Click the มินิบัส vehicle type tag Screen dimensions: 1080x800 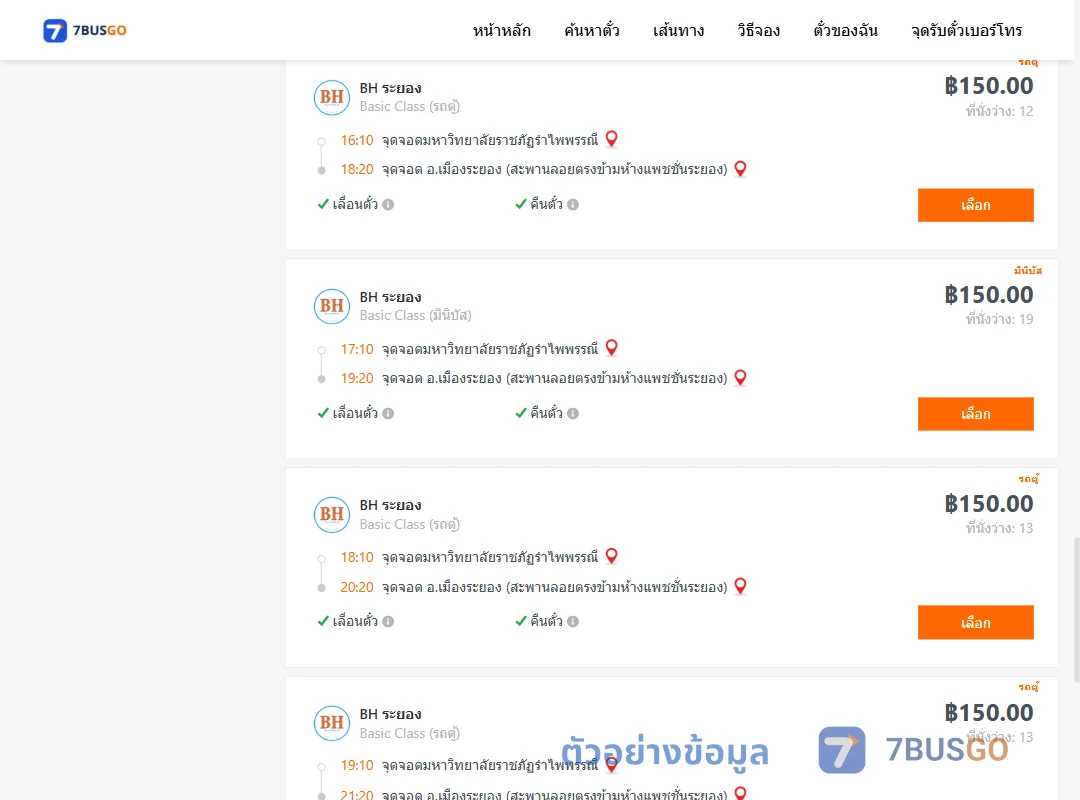pos(1028,270)
